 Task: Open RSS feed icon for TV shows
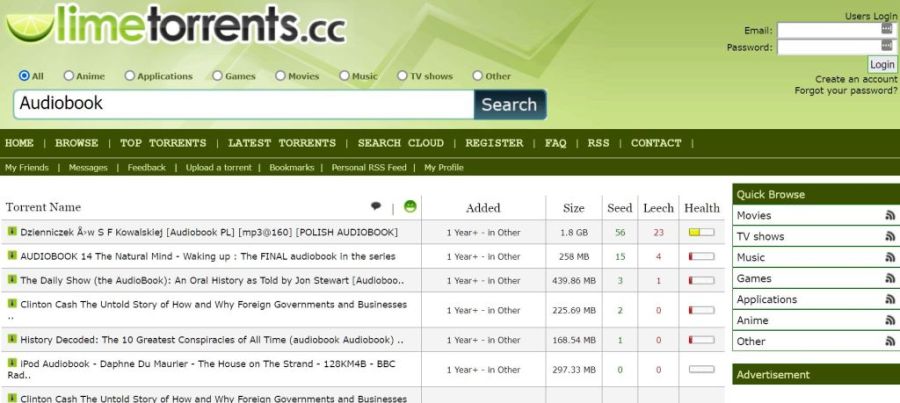pos(890,237)
